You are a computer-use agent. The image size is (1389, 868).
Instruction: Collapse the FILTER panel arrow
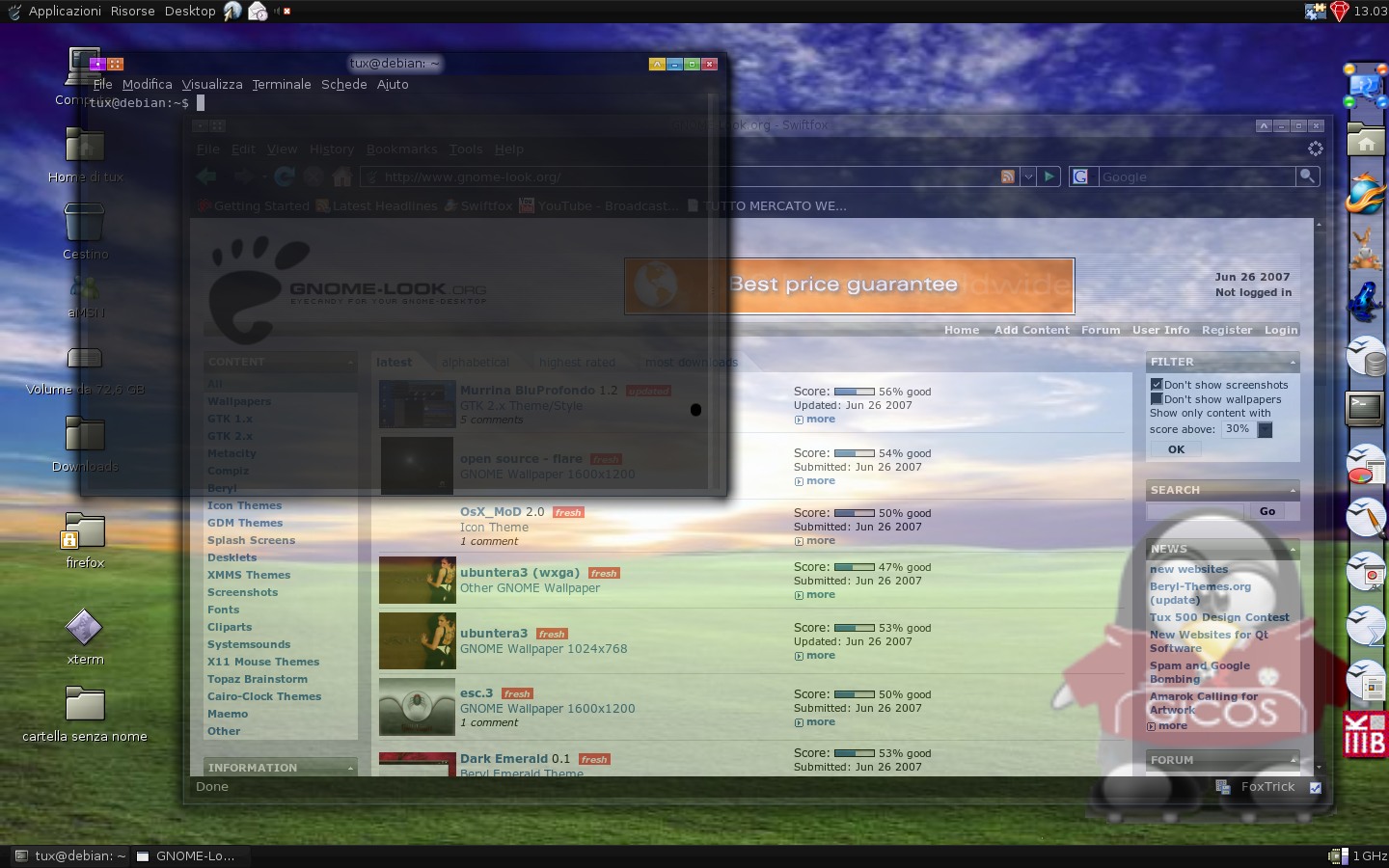[1293, 363]
